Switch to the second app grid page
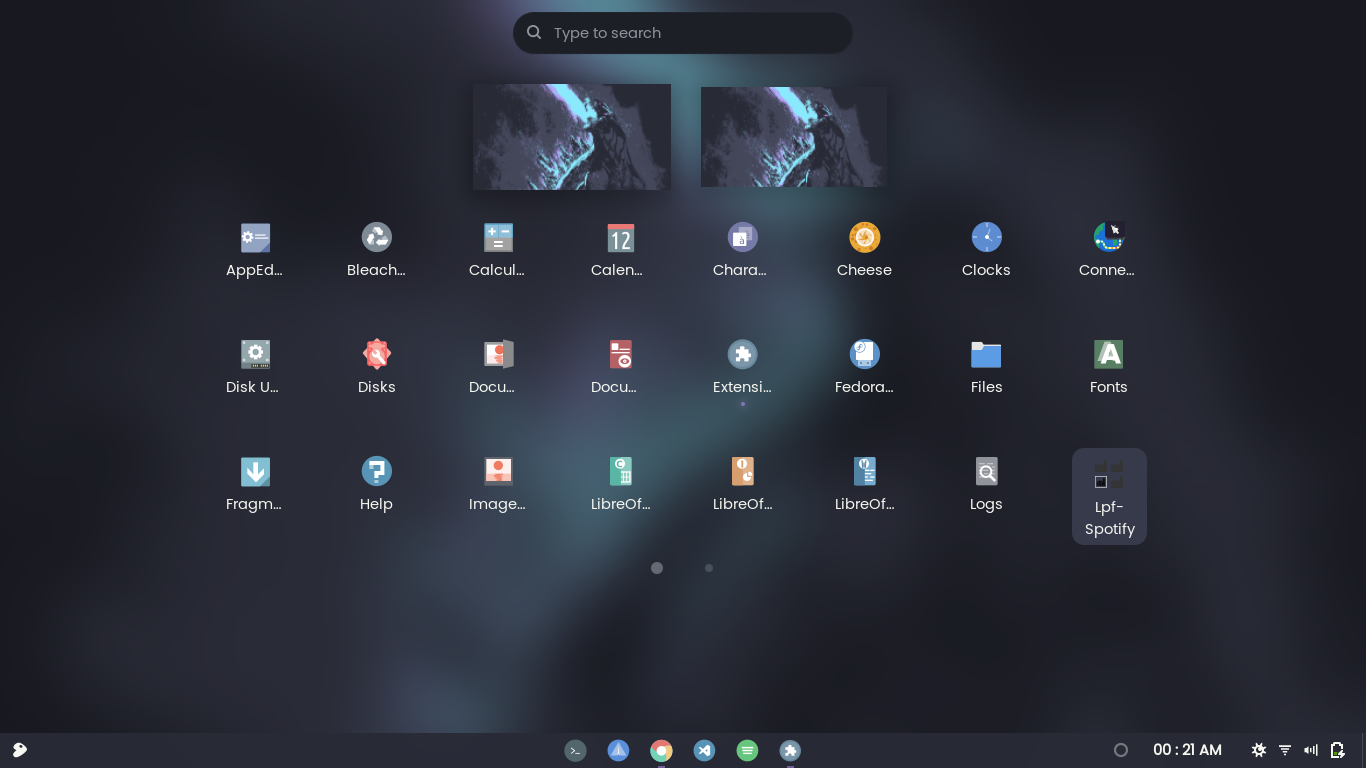Screen dimensions: 1366x768 (x=709, y=568)
